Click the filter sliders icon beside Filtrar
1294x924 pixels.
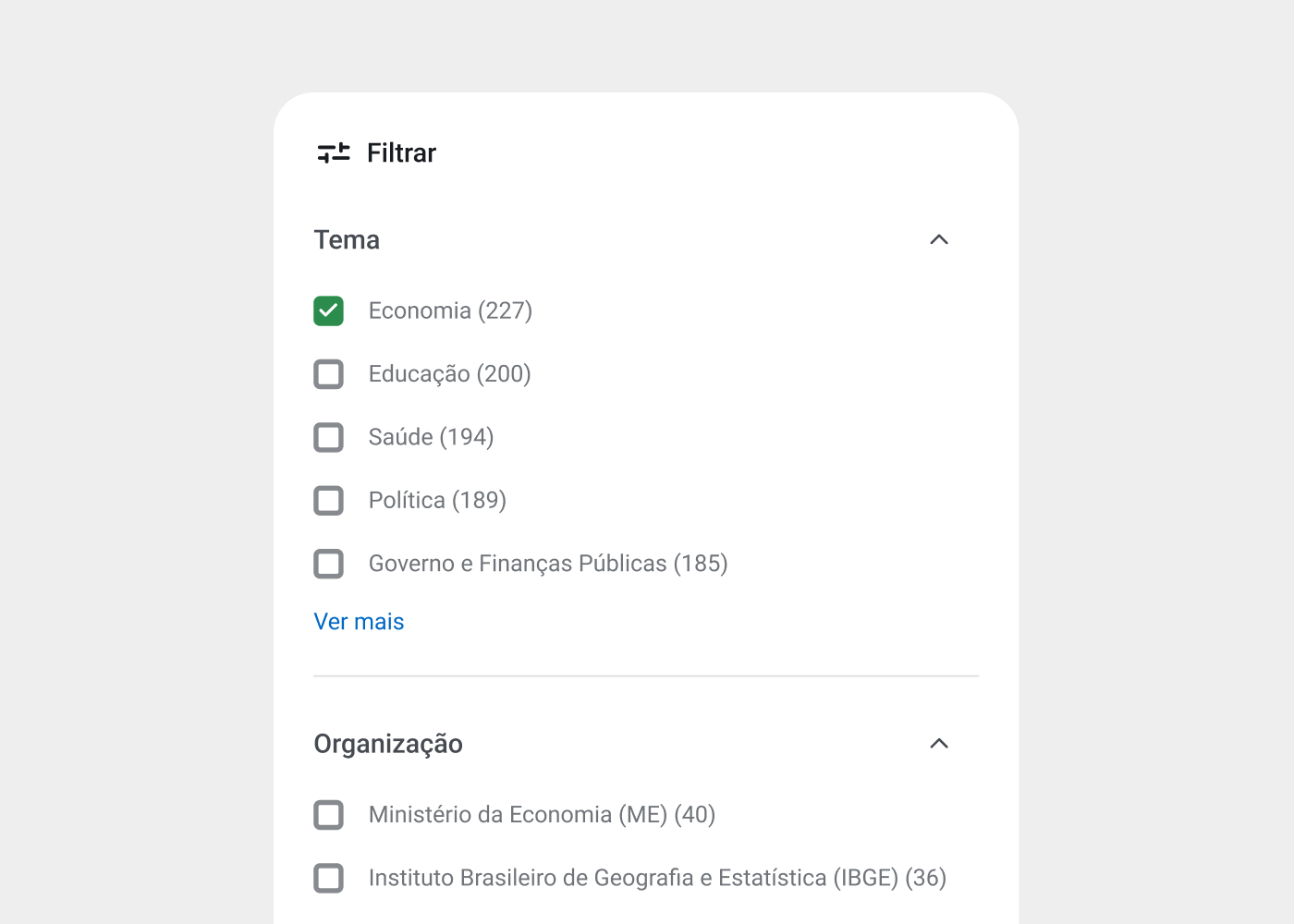(334, 152)
